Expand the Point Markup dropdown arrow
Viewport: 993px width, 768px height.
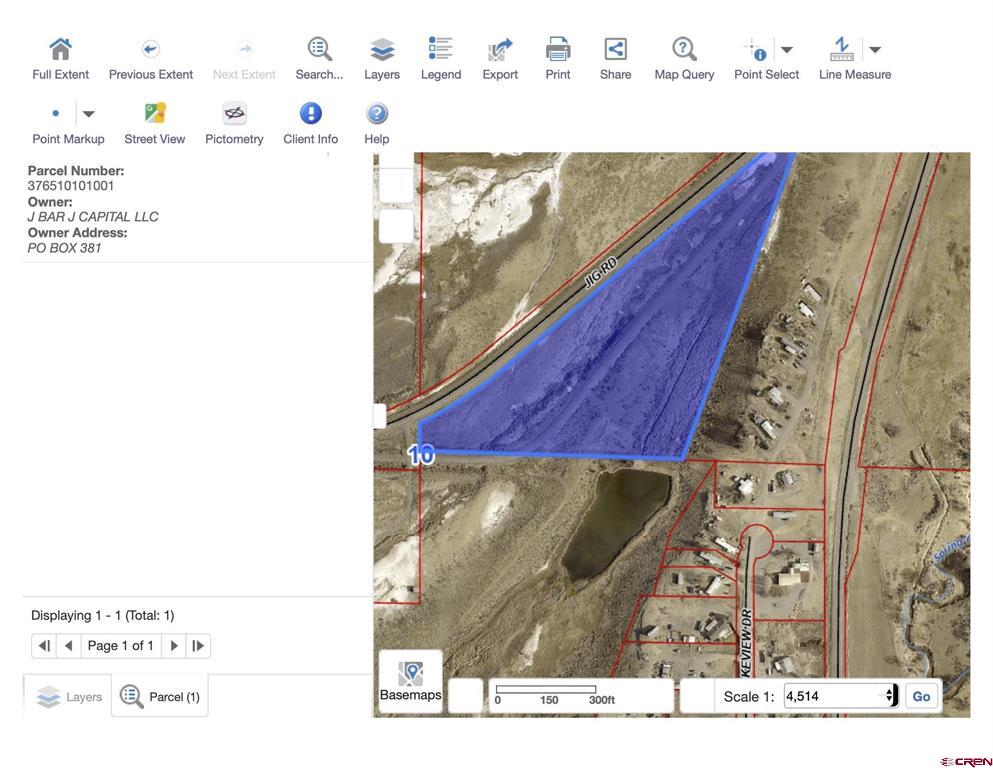(x=88, y=114)
